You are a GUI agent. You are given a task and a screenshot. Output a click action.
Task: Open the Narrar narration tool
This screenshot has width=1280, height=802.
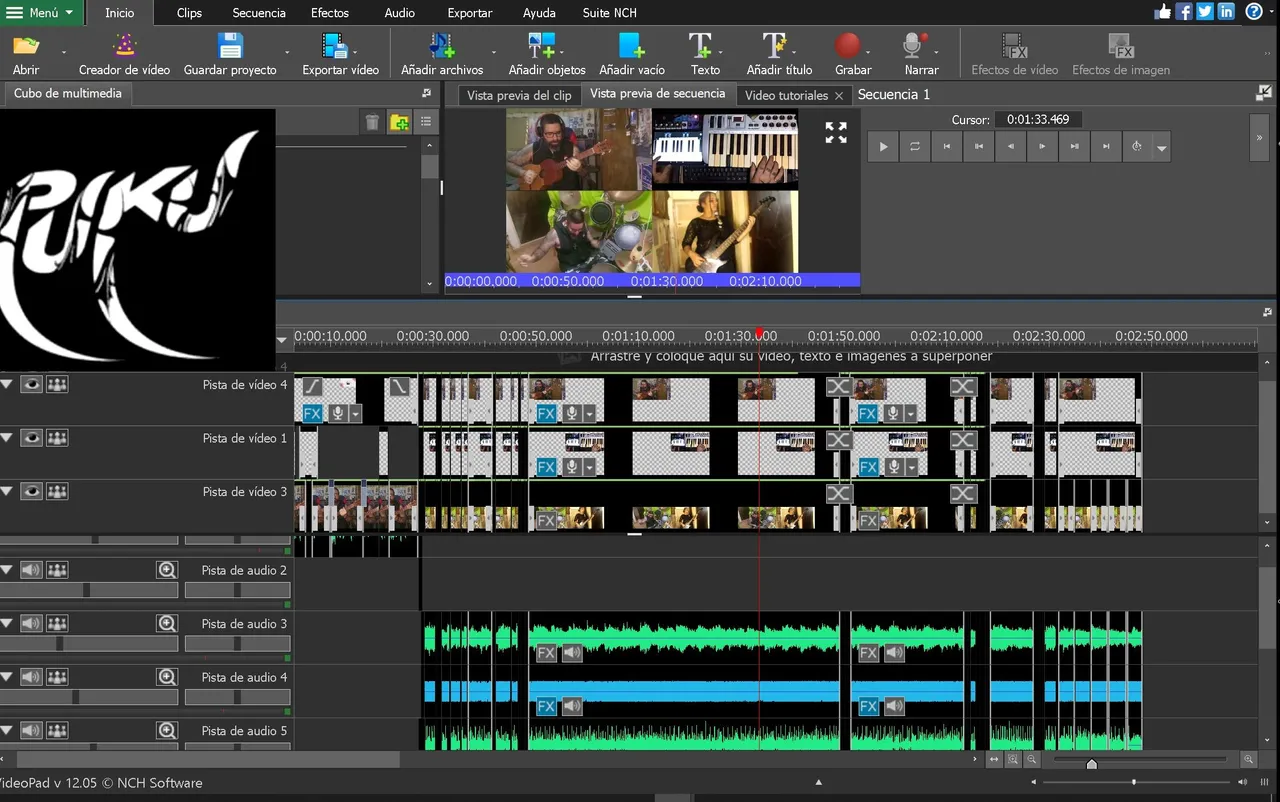pyautogui.click(x=920, y=54)
